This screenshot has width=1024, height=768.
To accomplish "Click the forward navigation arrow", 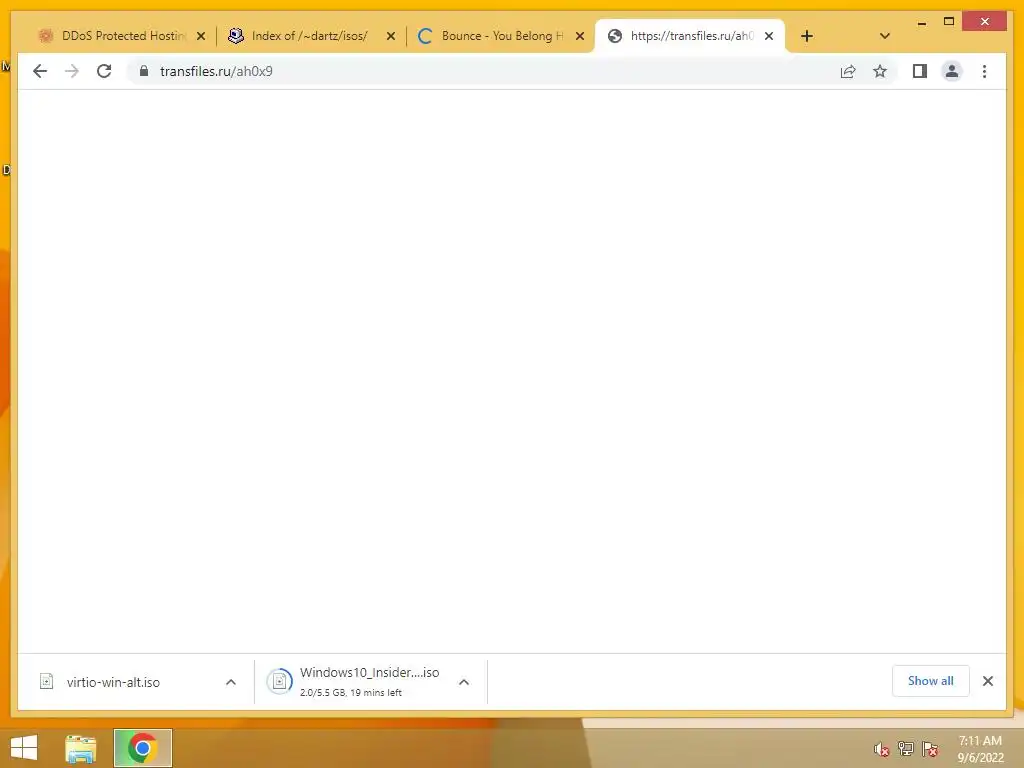I will tap(72, 71).
